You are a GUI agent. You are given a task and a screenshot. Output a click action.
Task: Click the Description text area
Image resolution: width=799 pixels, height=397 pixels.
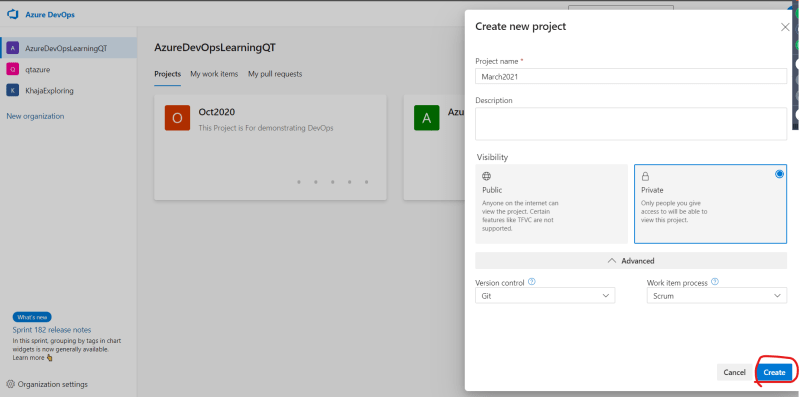click(x=631, y=123)
